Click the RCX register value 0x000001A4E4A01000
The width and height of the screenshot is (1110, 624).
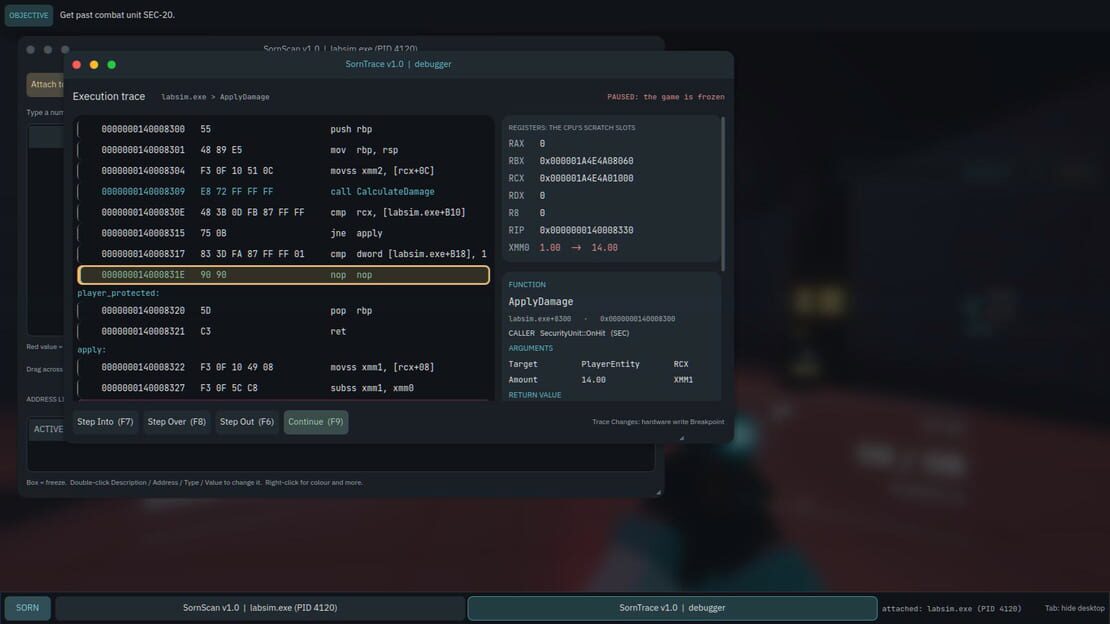coord(586,178)
